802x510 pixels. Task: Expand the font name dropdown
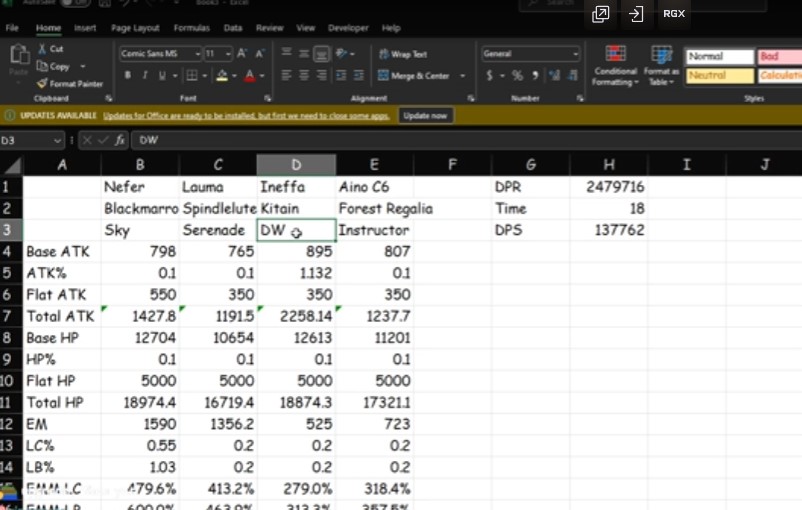(197, 54)
